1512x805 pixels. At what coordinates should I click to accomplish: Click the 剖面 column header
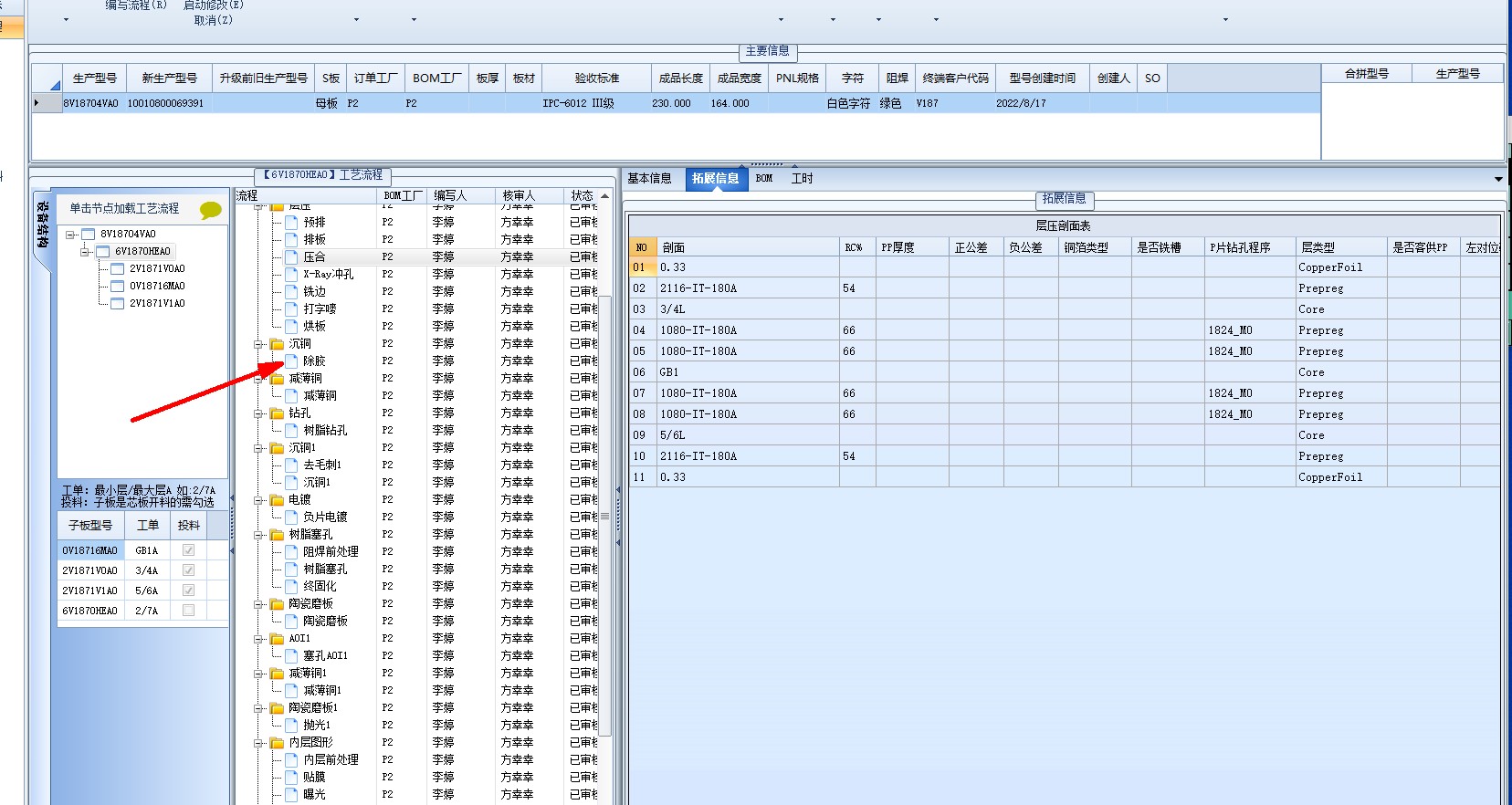[748, 247]
